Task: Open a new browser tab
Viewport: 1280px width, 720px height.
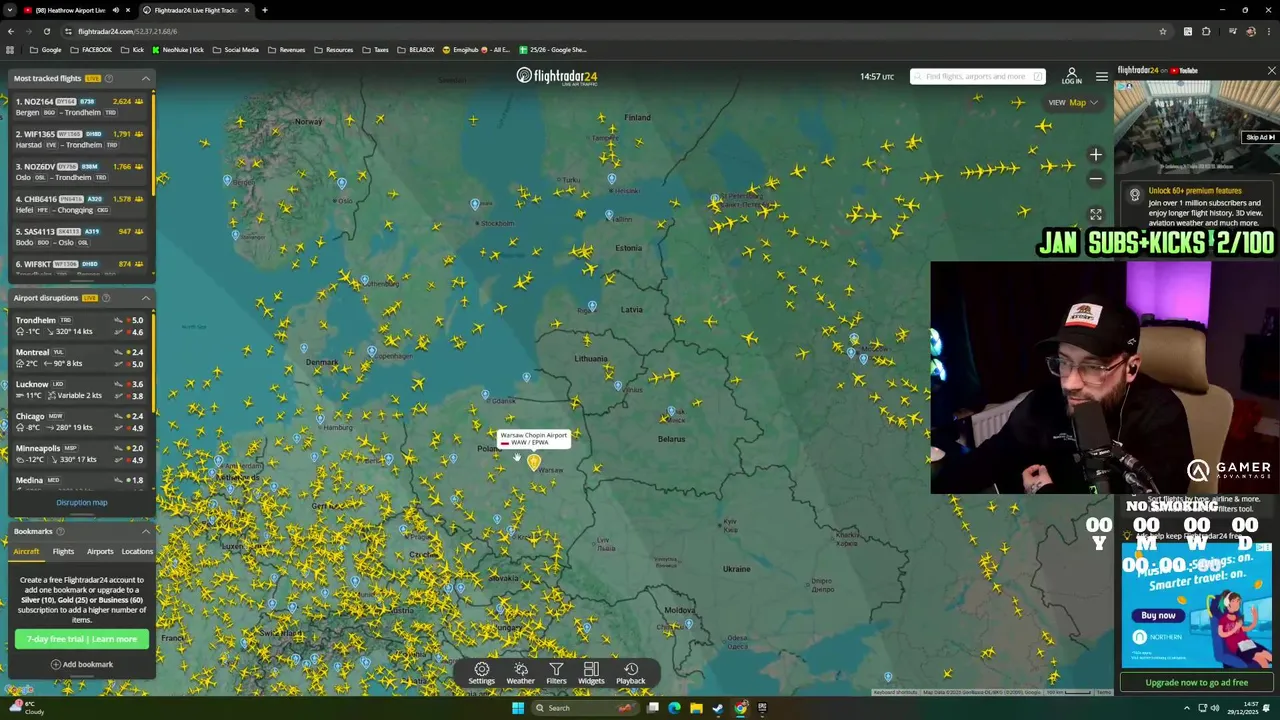Action: tap(264, 10)
